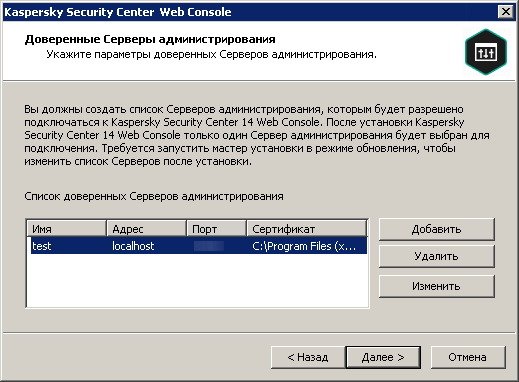519x382 pixels.
Task: Click the localhost address cell
Action: (x=133, y=246)
